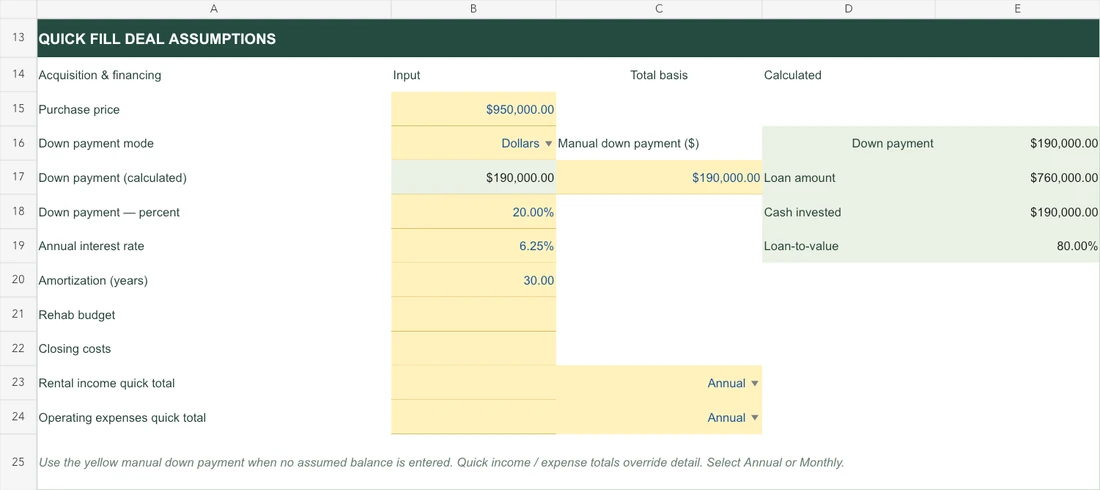The image size is (1100, 490).
Task: Click the Annual interest rate label
Action: click(91, 246)
